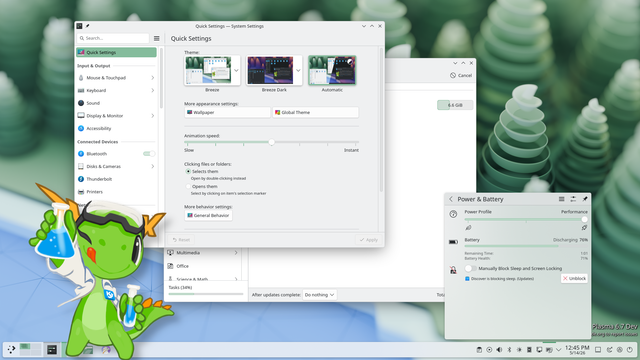The width and height of the screenshot is (640, 360).
Task: Open Power & Battery configure sliders icon
Action: coord(573,199)
